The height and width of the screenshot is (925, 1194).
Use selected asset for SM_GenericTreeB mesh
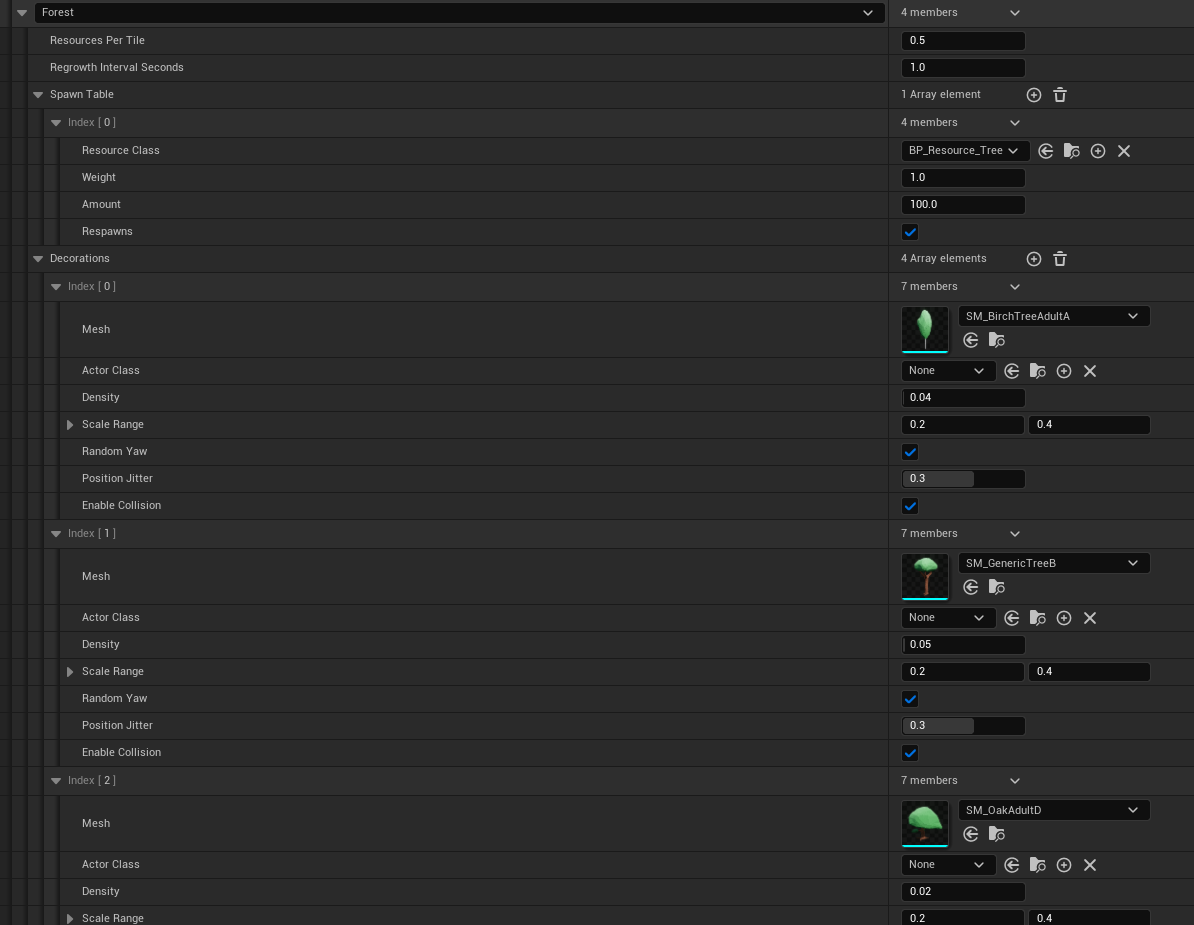970,587
